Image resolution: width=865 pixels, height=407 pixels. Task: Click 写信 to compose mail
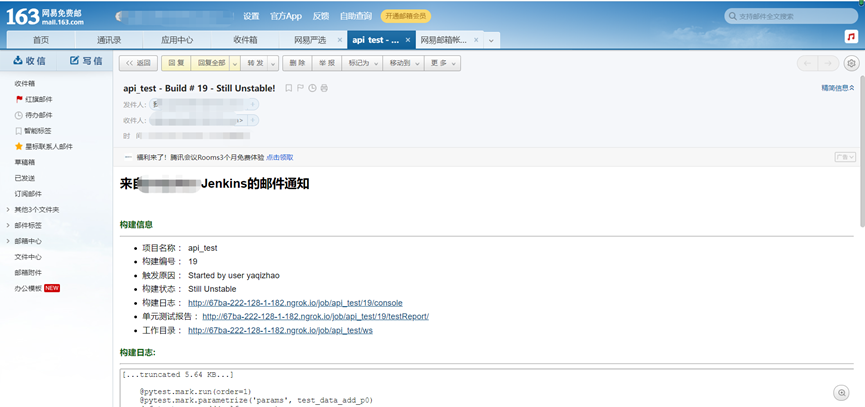click(x=86, y=61)
